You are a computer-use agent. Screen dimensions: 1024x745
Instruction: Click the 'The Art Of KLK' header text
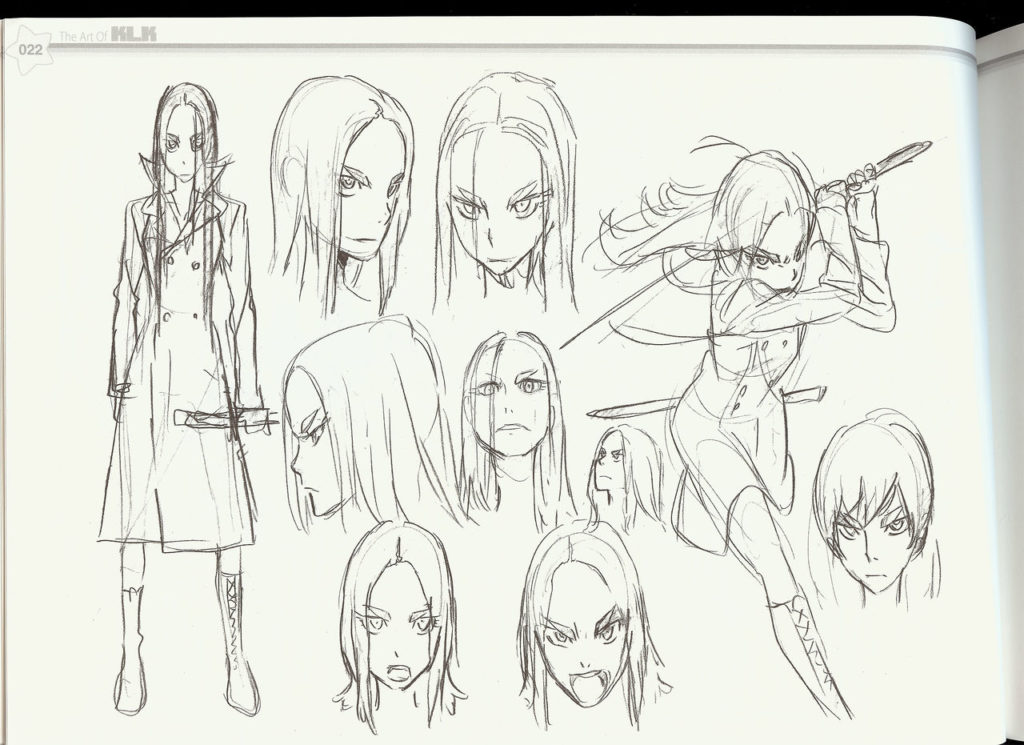107,37
